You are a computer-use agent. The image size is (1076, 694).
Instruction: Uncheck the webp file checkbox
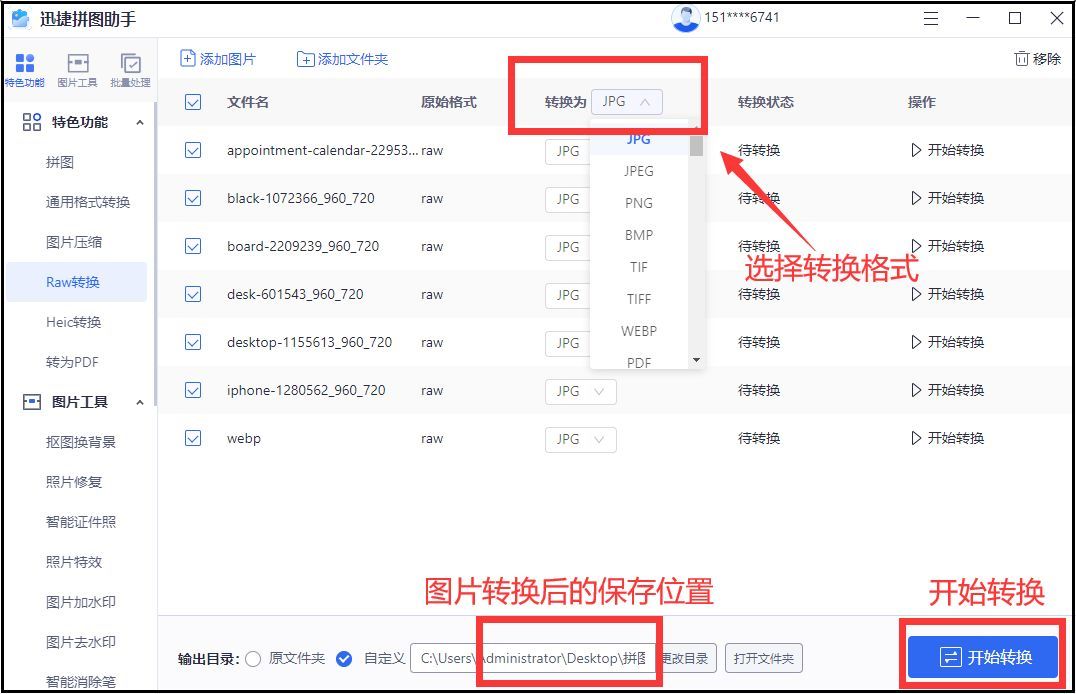click(x=193, y=439)
